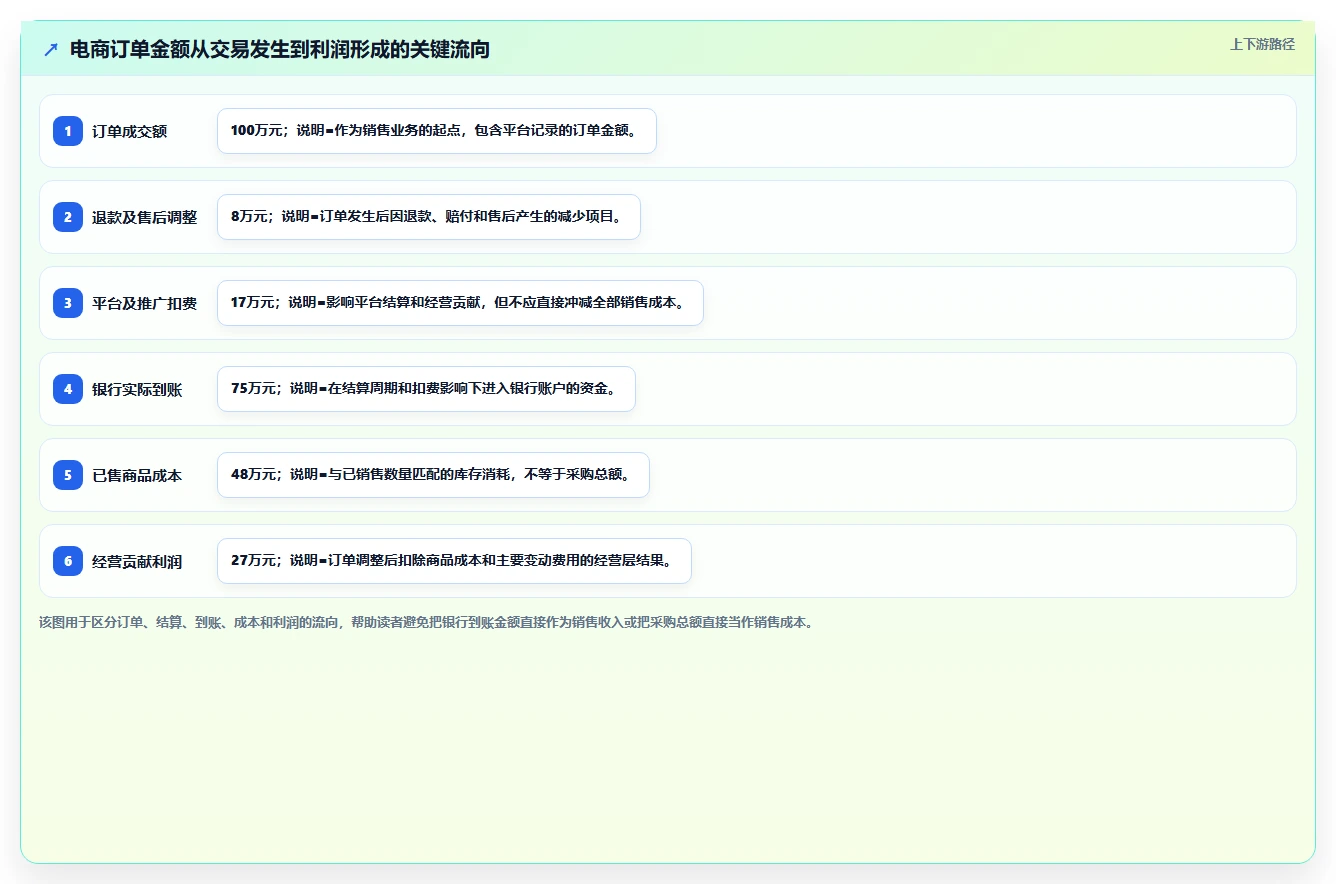Click step number badge 5
1336x884 pixels.
pyautogui.click(x=68, y=475)
